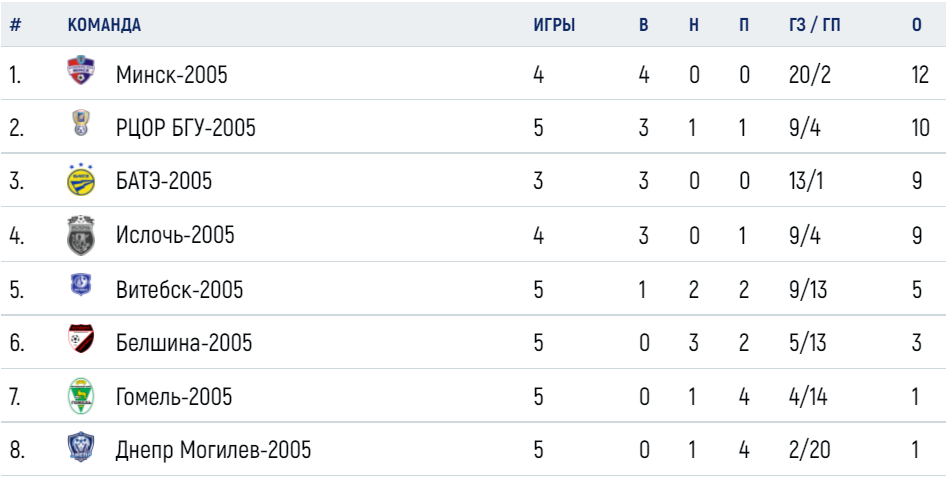Click the КОМАНДА column header
946x487 pixels.
pyautogui.click(x=104, y=25)
